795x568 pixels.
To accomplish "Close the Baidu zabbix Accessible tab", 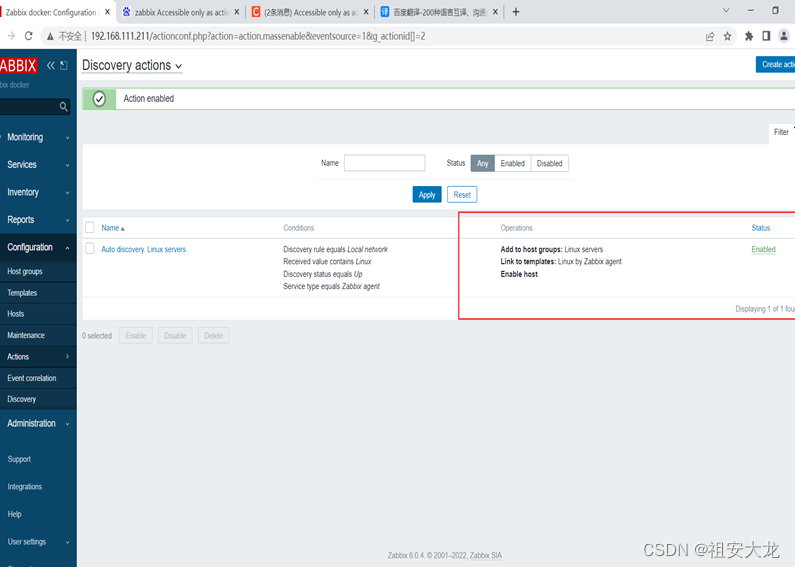I will (236, 12).
